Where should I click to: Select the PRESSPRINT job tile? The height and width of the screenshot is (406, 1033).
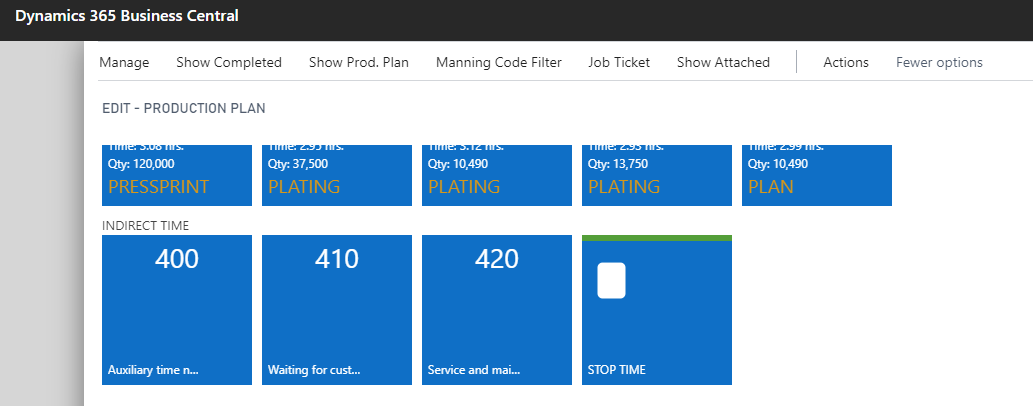coord(177,175)
